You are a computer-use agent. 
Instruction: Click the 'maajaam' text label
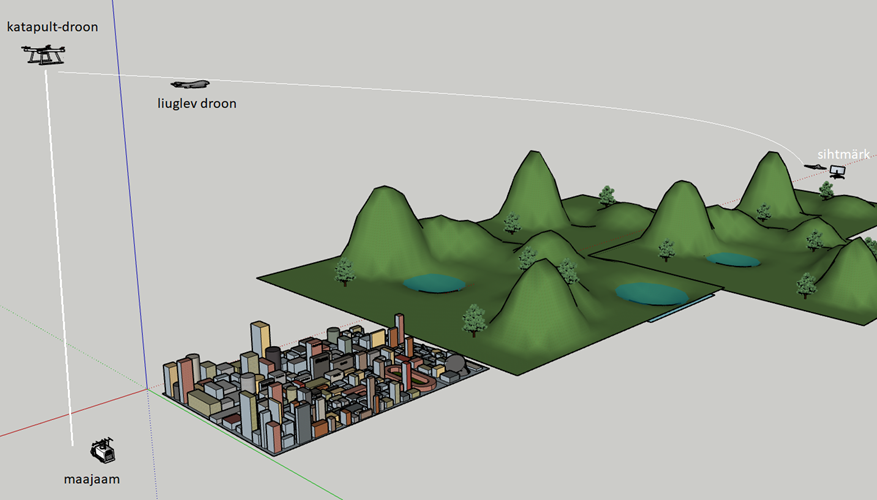click(x=92, y=479)
